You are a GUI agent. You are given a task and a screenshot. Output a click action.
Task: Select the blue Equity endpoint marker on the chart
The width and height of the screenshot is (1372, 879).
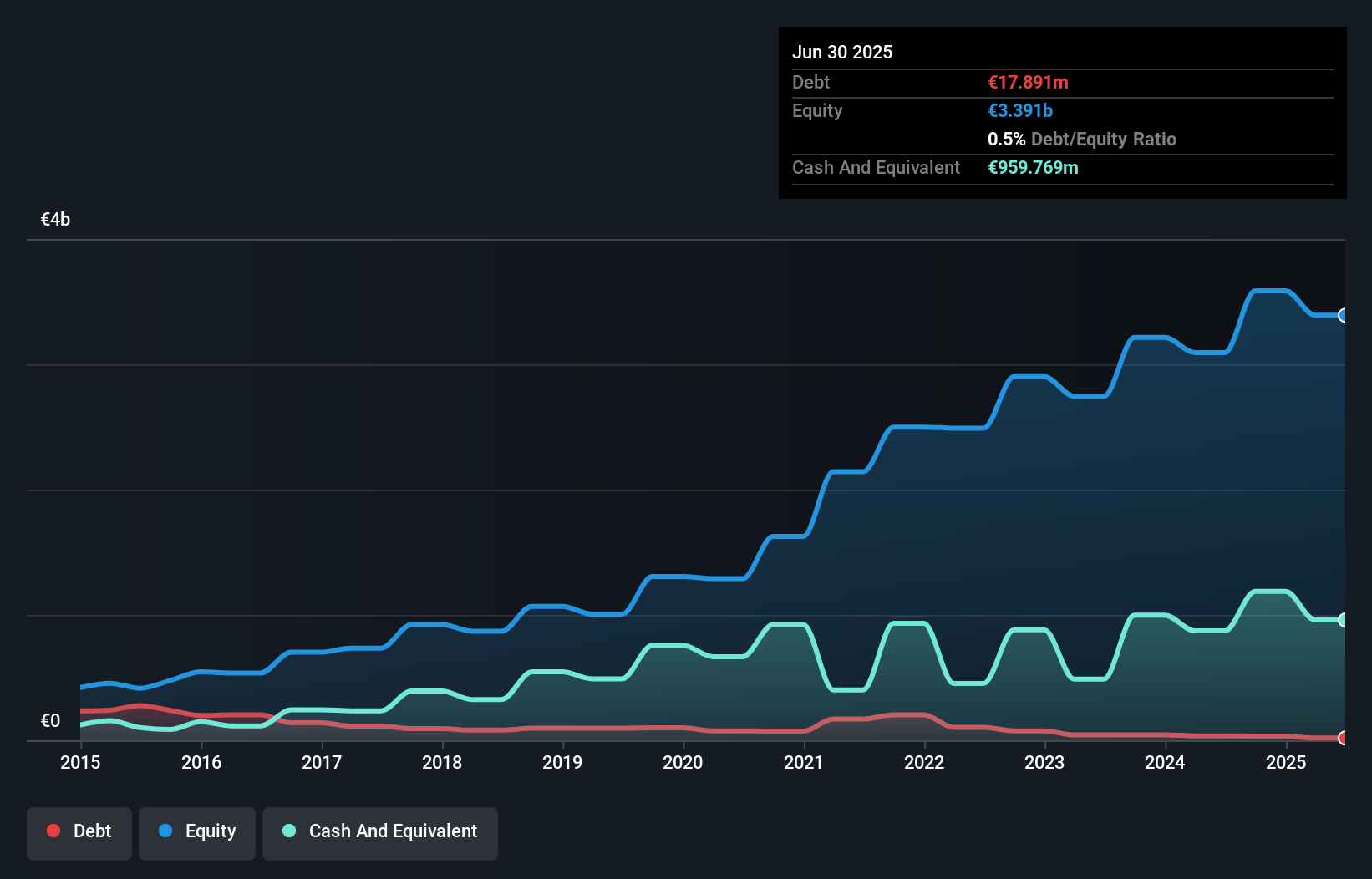[x=1343, y=315]
